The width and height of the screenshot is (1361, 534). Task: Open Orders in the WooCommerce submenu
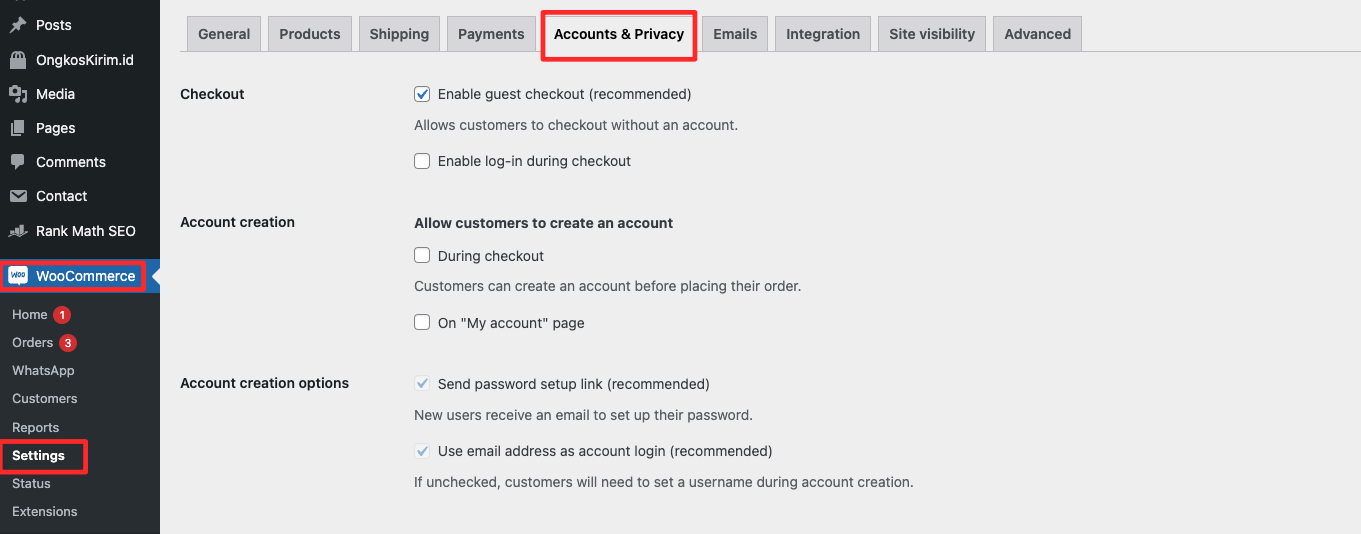click(33, 342)
